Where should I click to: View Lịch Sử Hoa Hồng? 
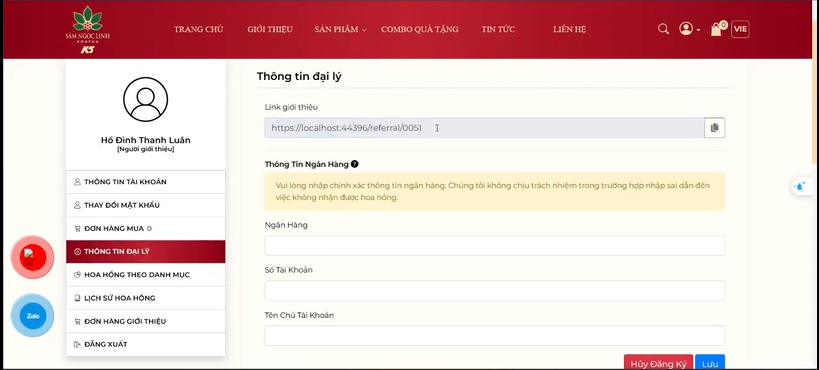tap(146, 298)
